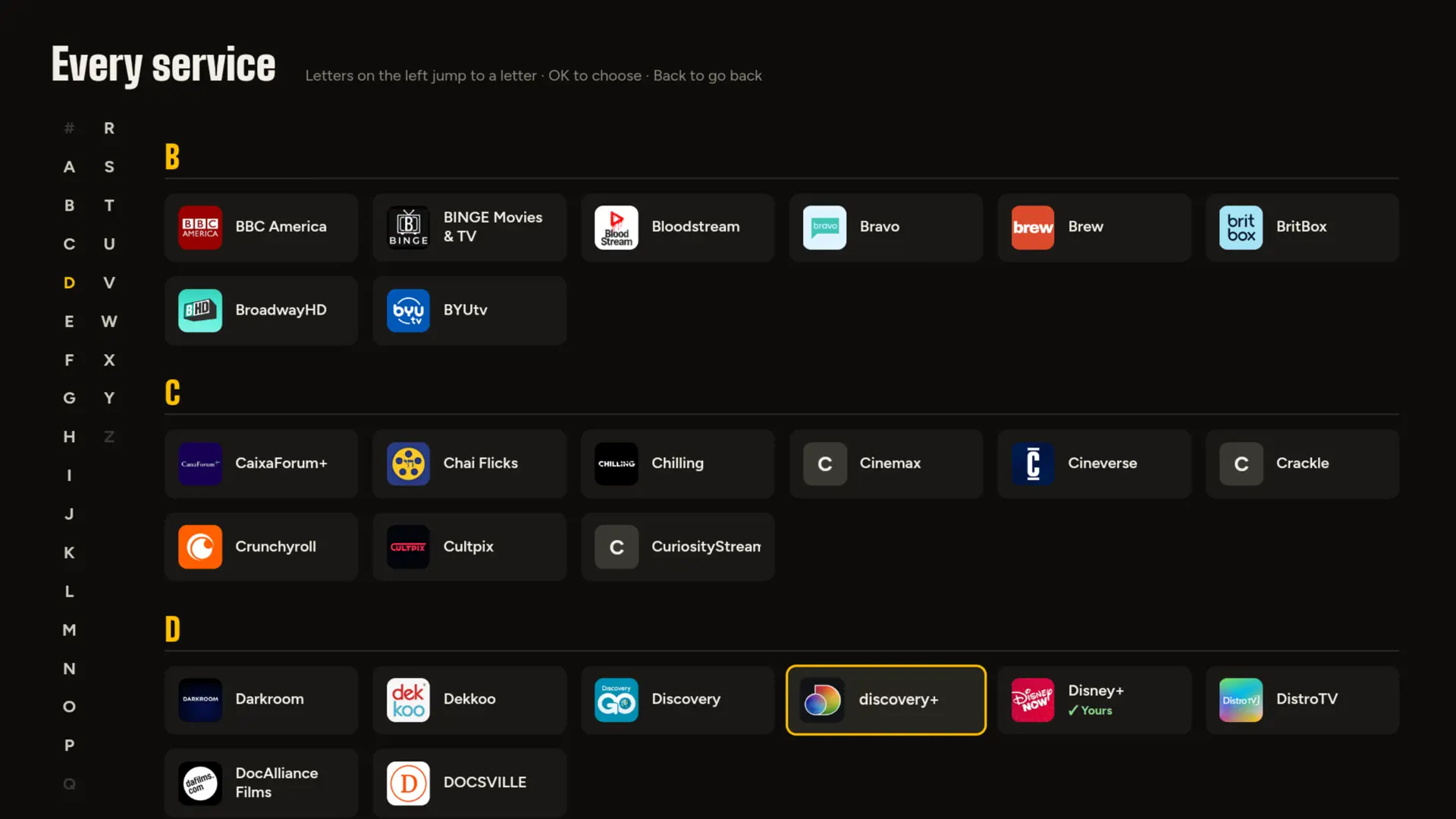Jump to letter B in index

(x=69, y=206)
